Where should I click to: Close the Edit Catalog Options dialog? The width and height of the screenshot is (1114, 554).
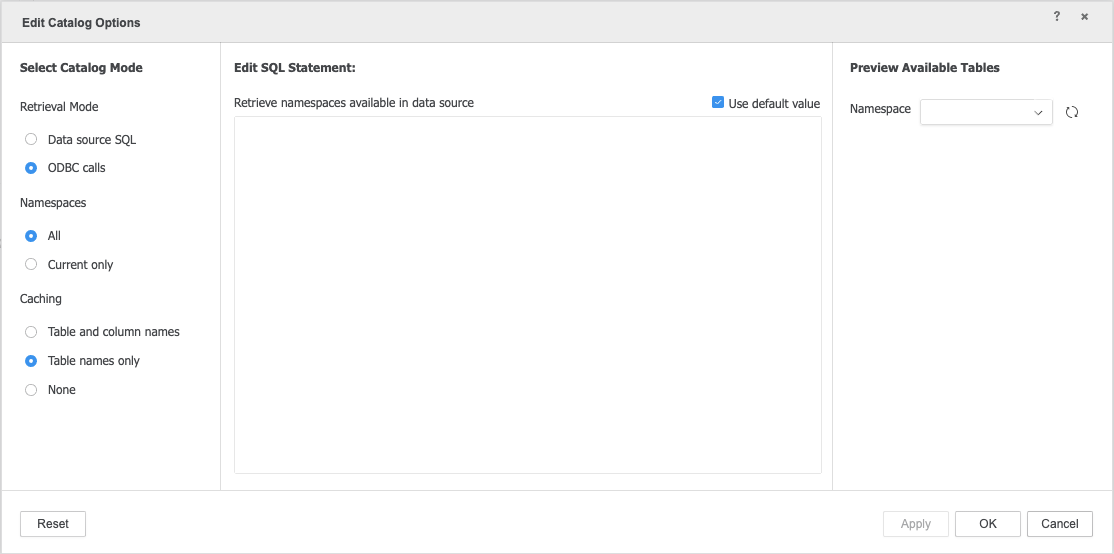click(1084, 16)
